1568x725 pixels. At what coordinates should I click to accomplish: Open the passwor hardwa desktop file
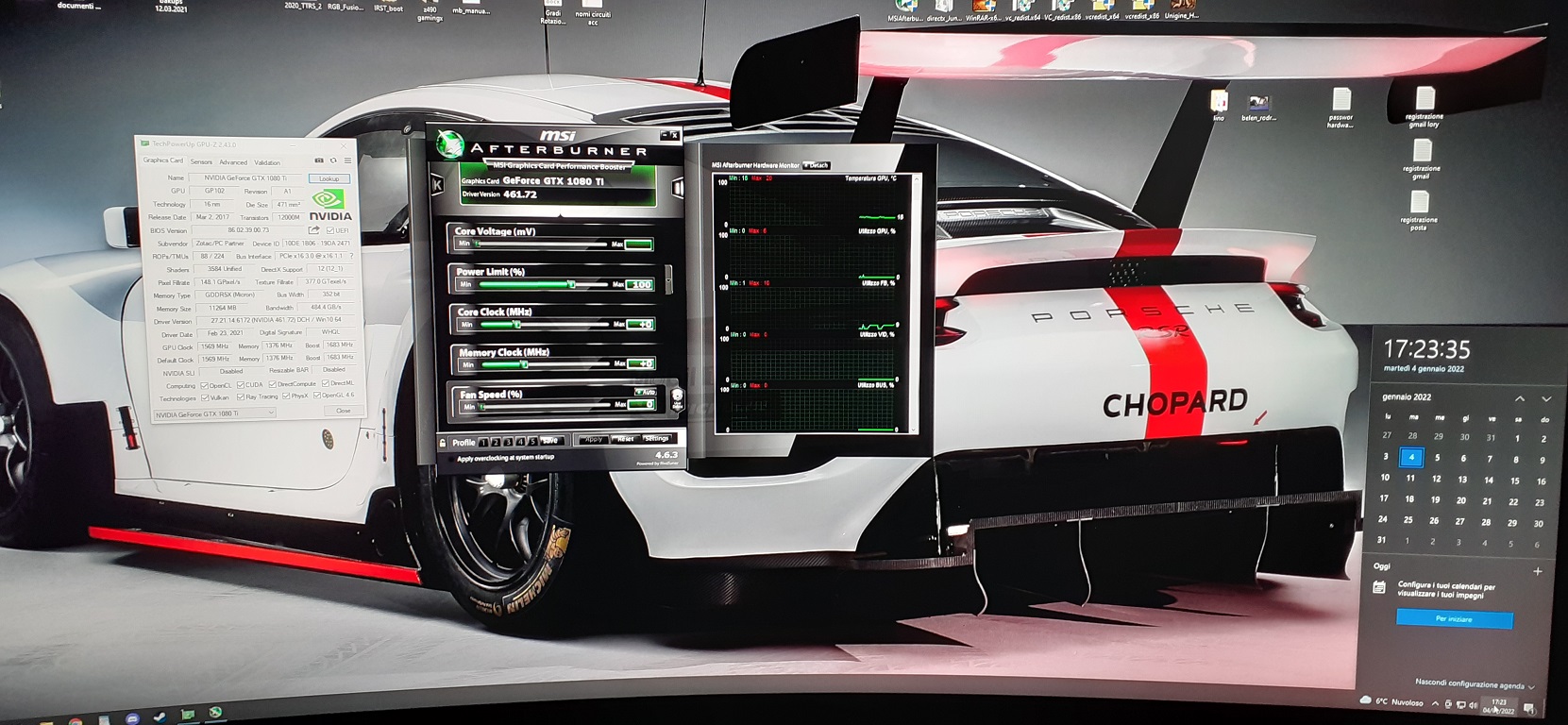coord(1340,108)
